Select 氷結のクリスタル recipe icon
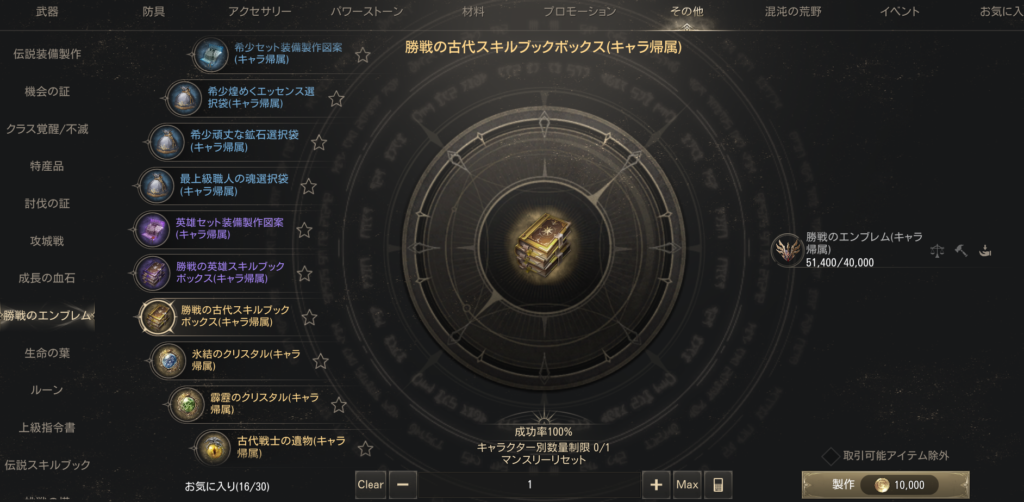 pyautogui.click(x=167, y=360)
